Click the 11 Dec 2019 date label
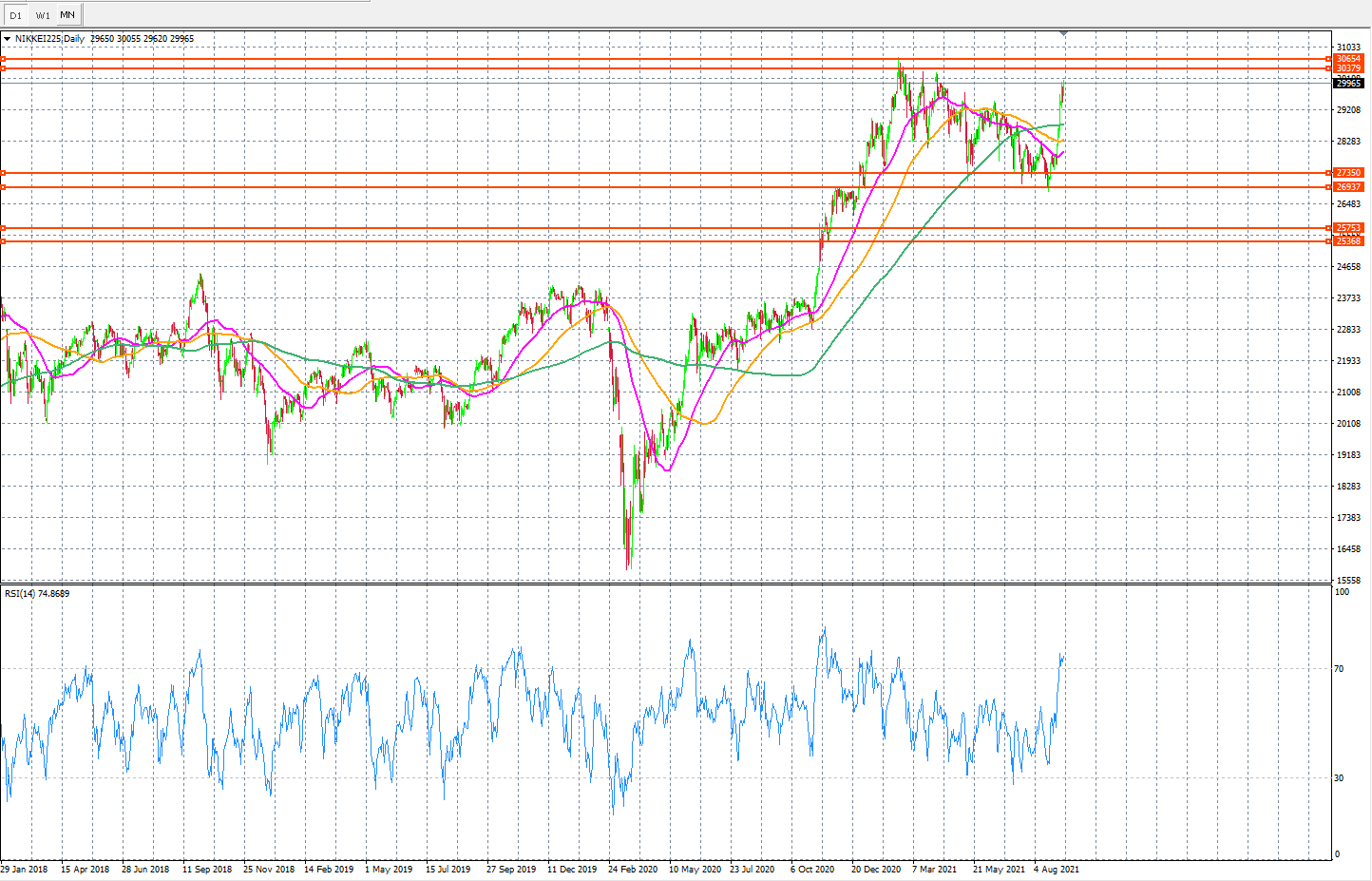The image size is (1372, 881). [x=572, y=869]
